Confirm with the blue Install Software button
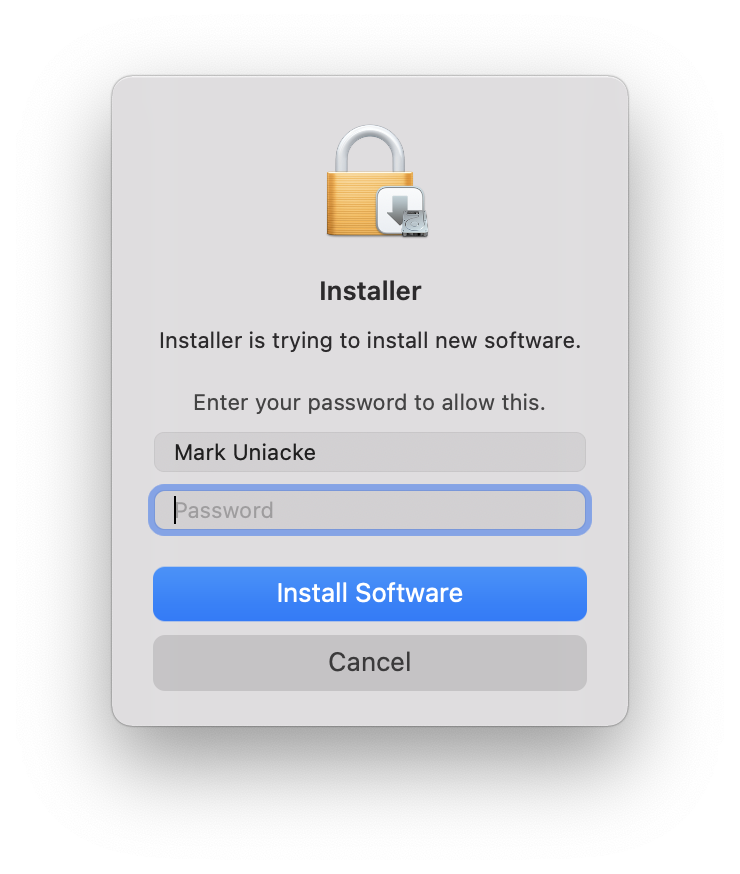The height and width of the screenshot is (874, 740). pos(369,594)
